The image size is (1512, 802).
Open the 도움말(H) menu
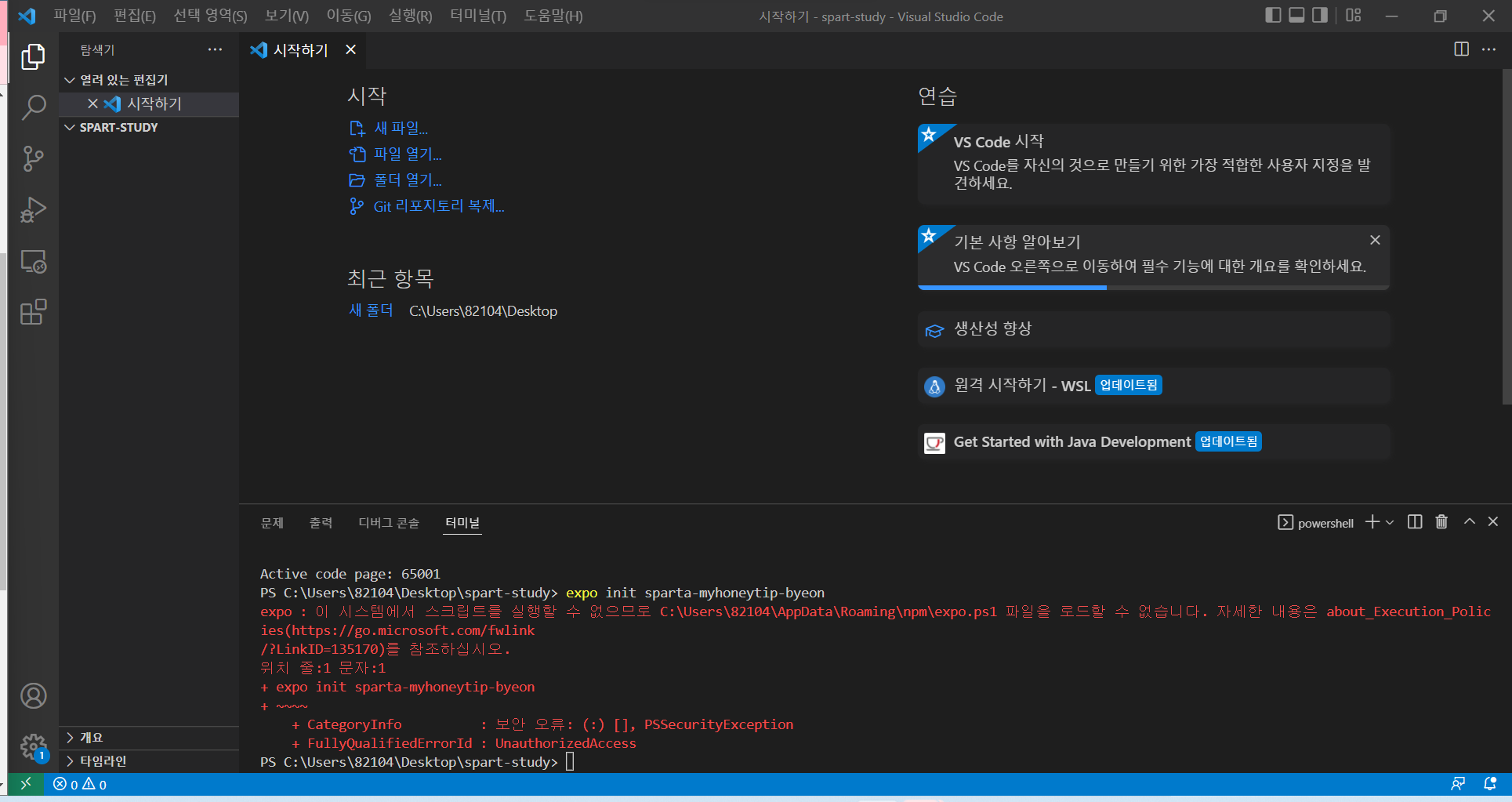coord(553,16)
